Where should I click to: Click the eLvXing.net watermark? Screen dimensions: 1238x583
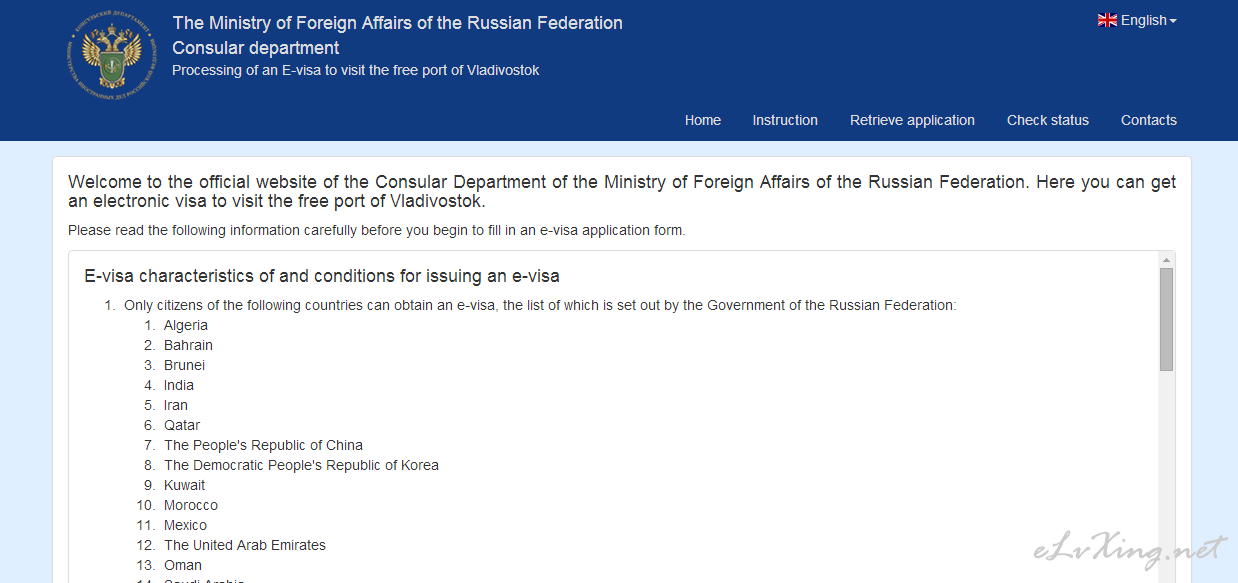coord(1129,551)
